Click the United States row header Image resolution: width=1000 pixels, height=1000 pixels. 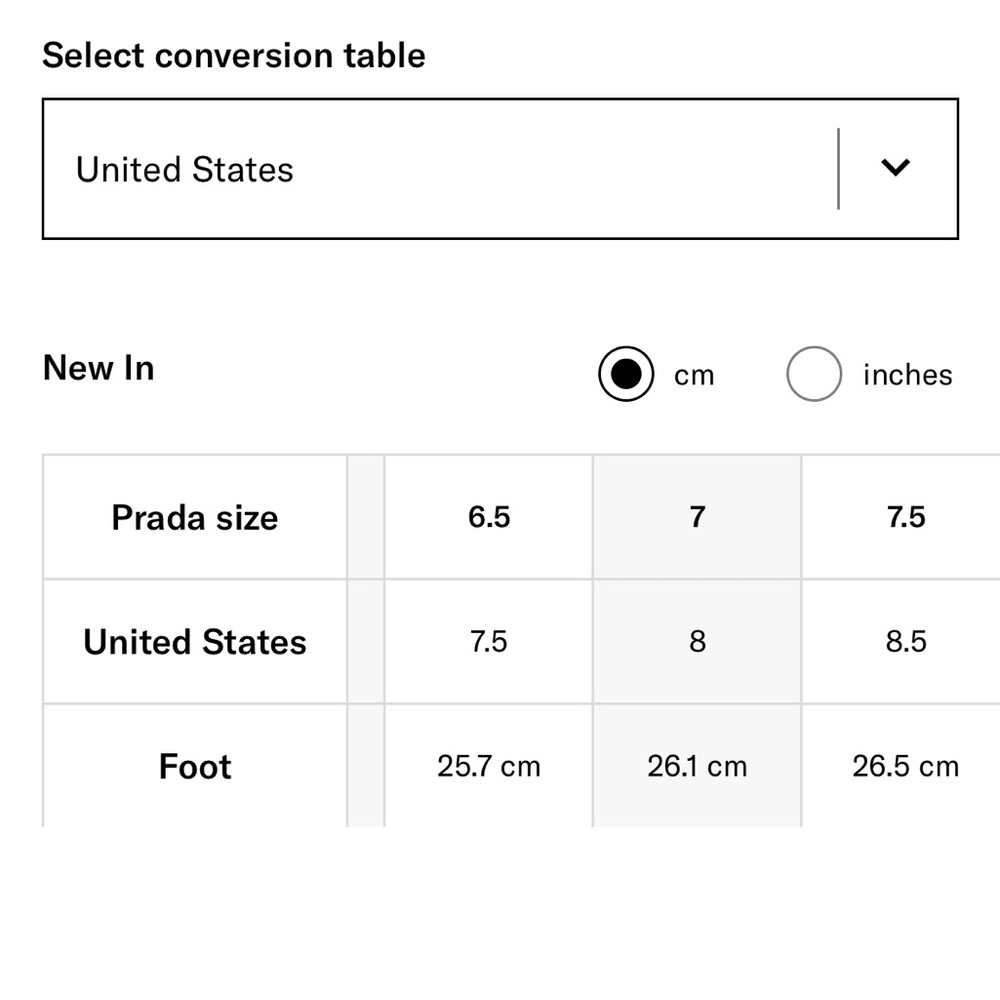click(195, 642)
